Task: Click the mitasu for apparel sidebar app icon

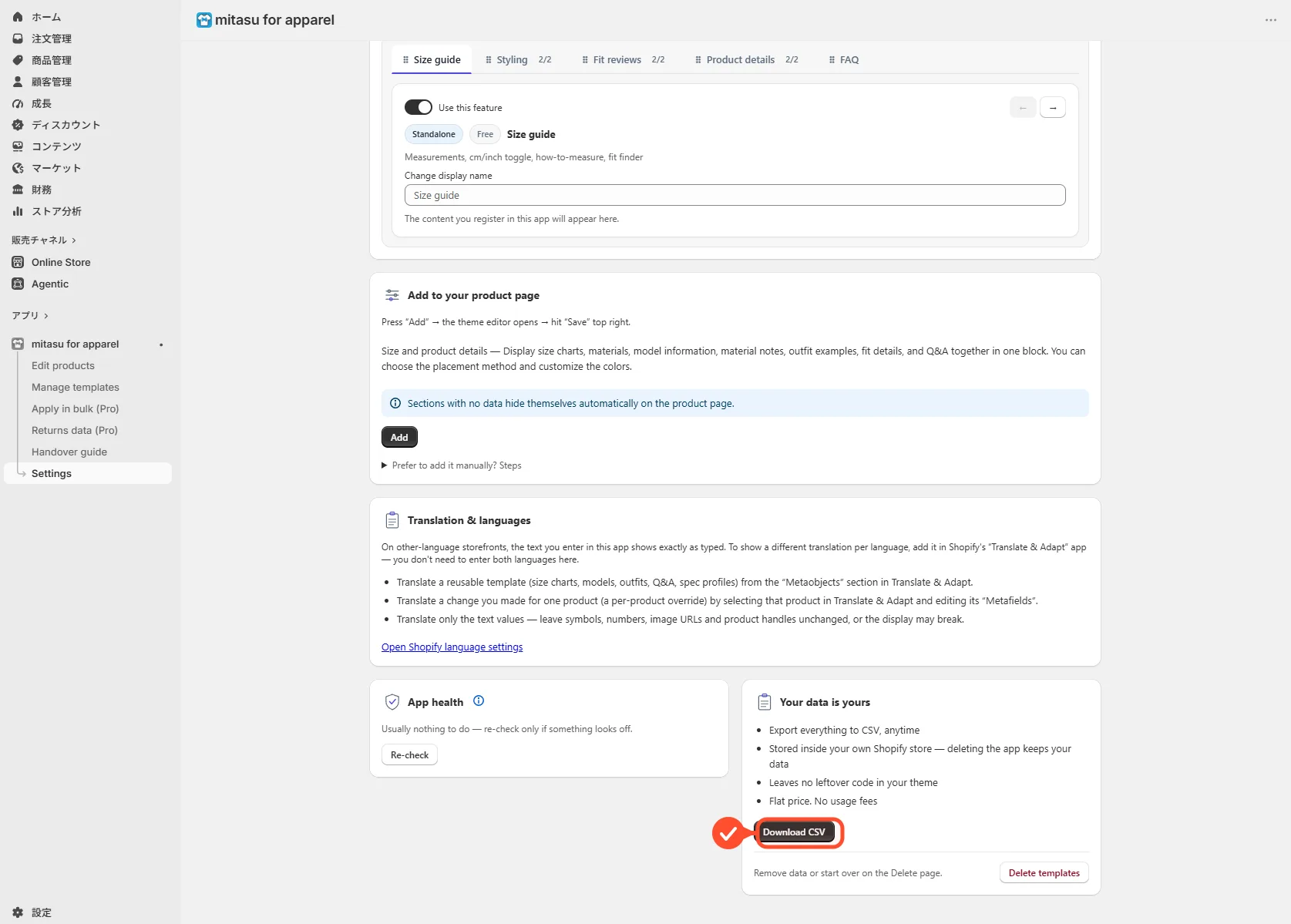Action: tap(18, 344)
